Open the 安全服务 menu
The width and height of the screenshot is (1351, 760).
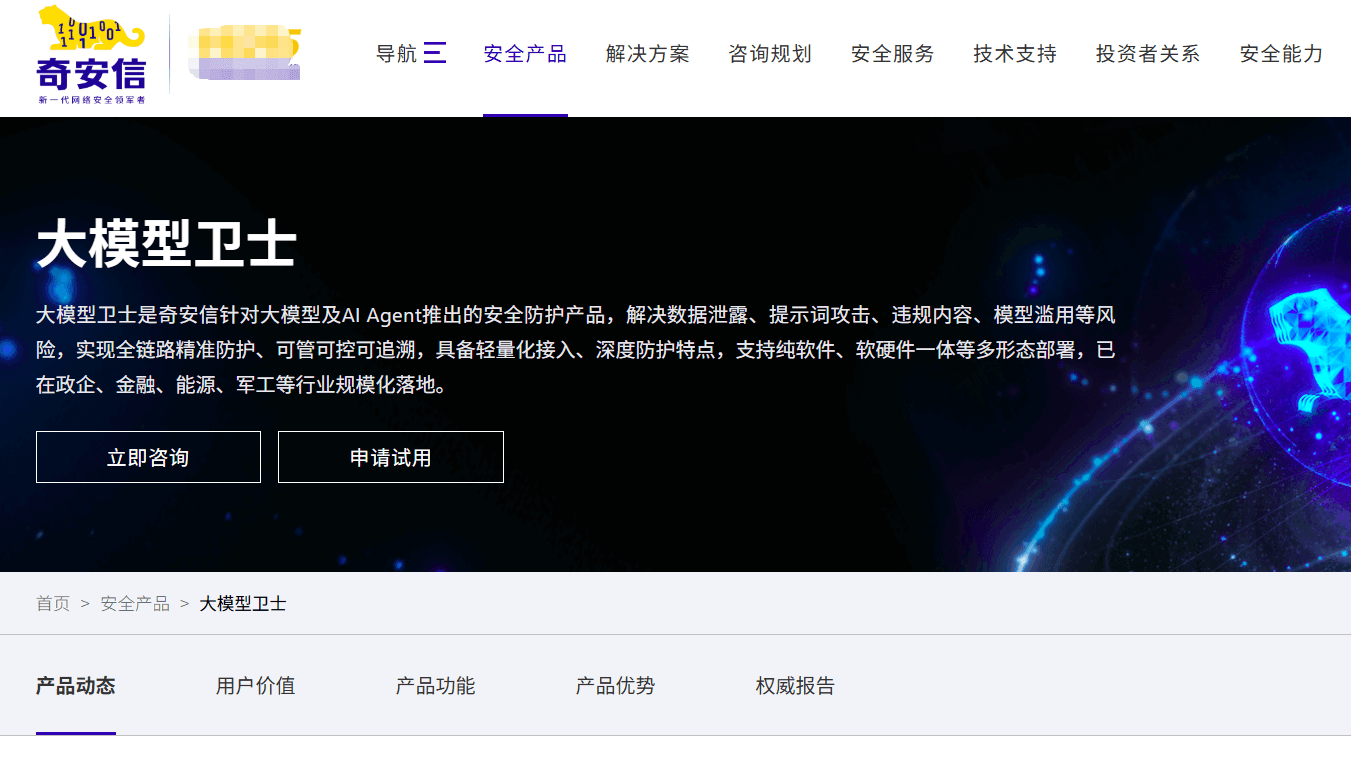(893, 54)
